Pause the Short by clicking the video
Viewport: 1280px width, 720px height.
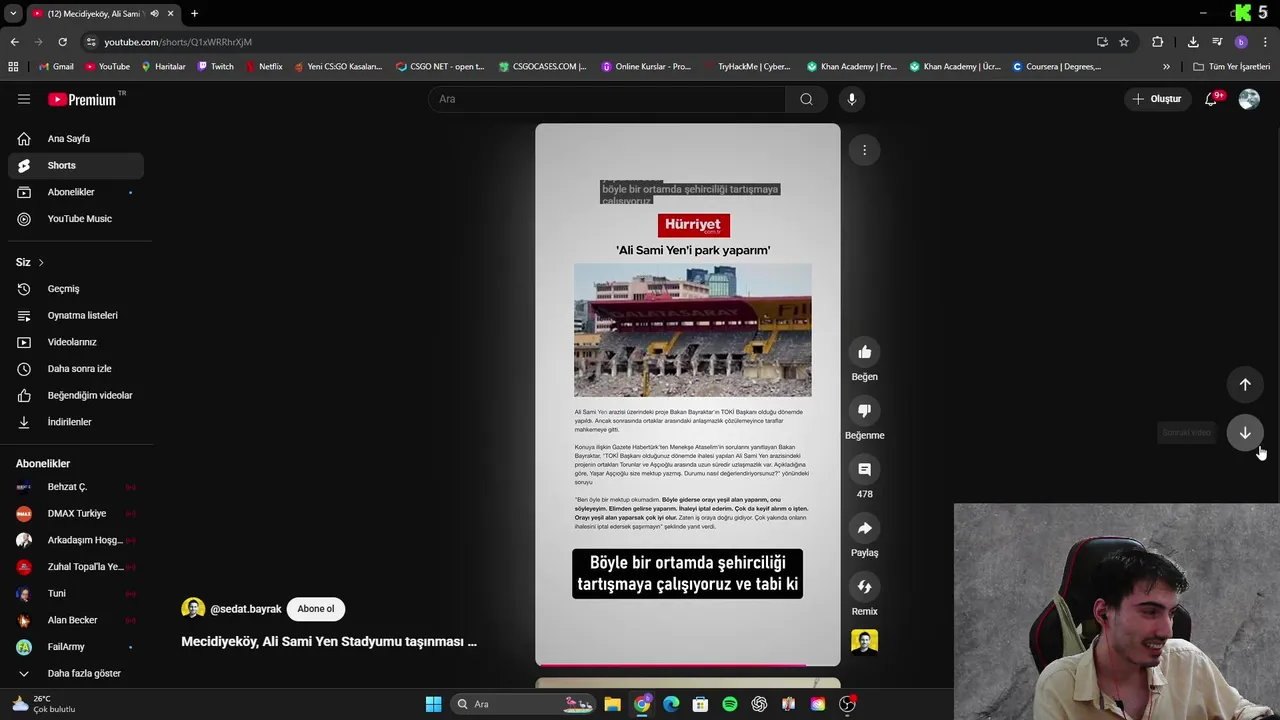[688, 395]
